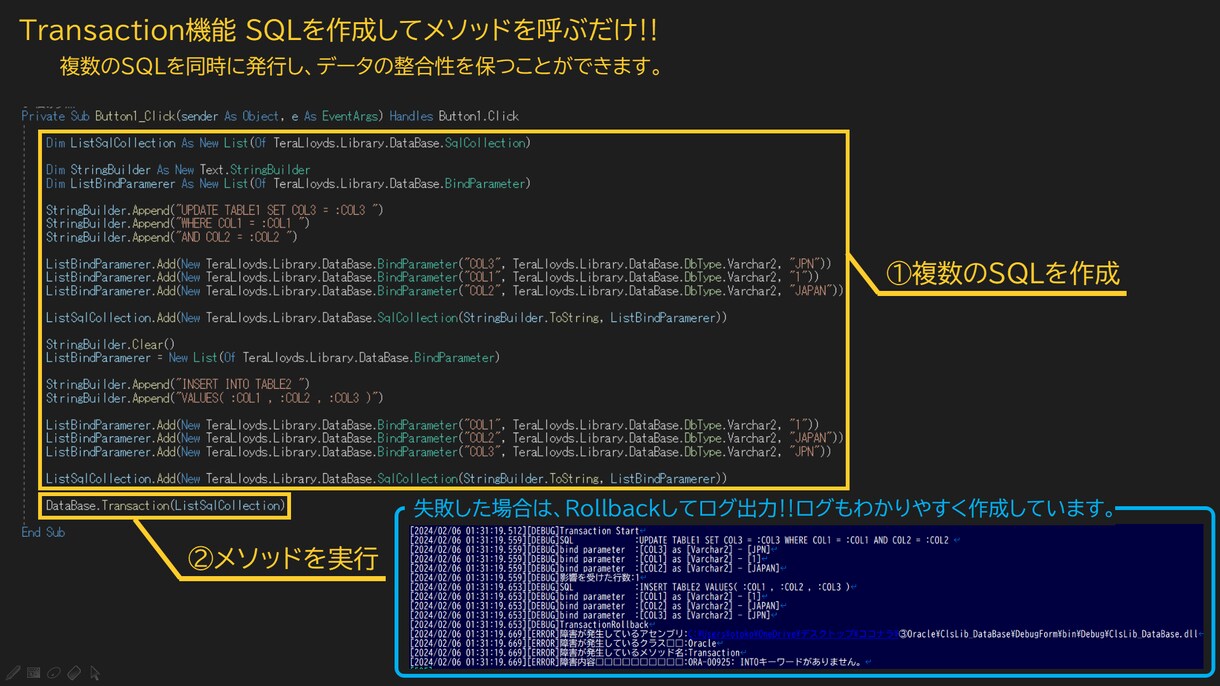Viewport: 1220px width, 686px height.
Task: Select the arrow pointer tool icon
Action: coord(94,672)
